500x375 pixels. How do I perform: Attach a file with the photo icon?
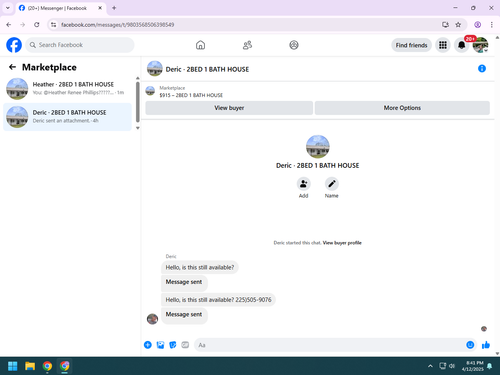point(160,345)
